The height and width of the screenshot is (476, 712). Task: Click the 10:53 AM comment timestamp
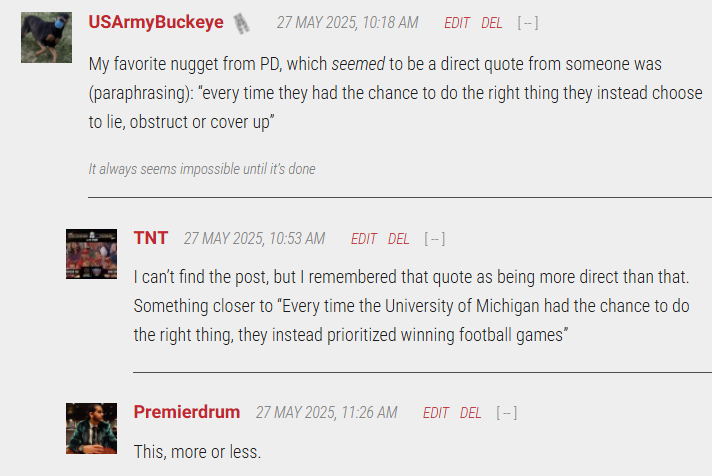pos(254,238)
